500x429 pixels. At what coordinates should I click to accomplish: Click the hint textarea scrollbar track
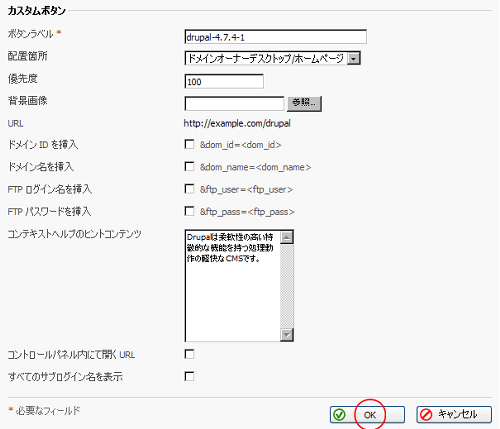pos(287,286)
